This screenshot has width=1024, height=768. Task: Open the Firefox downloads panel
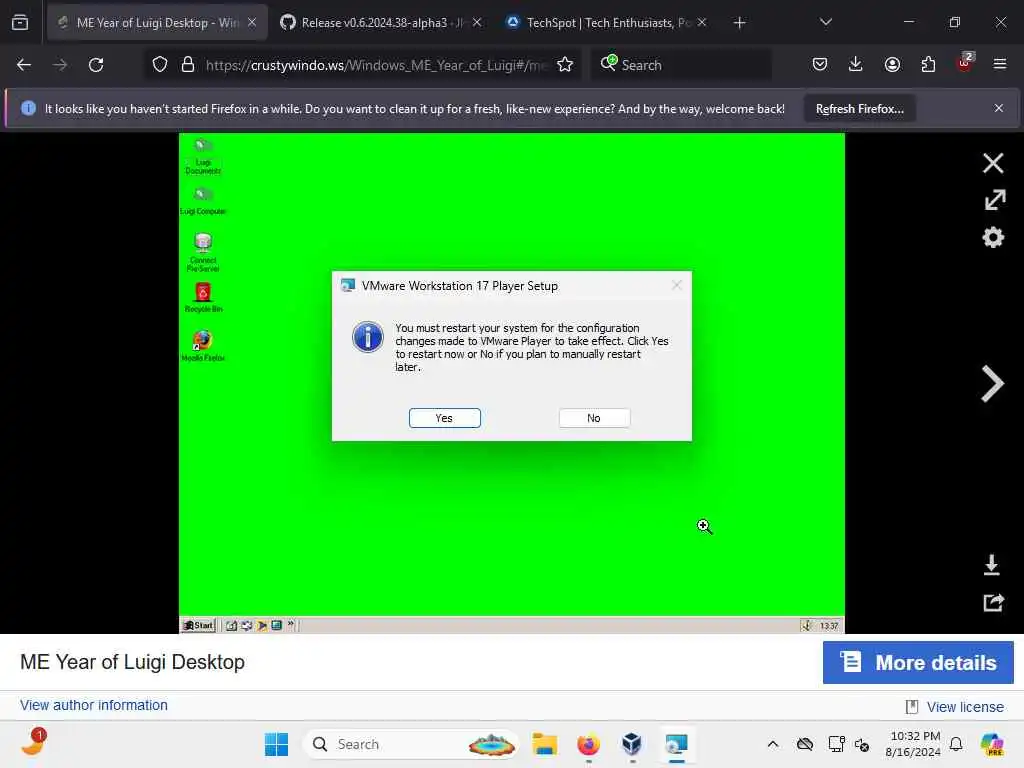856,65
